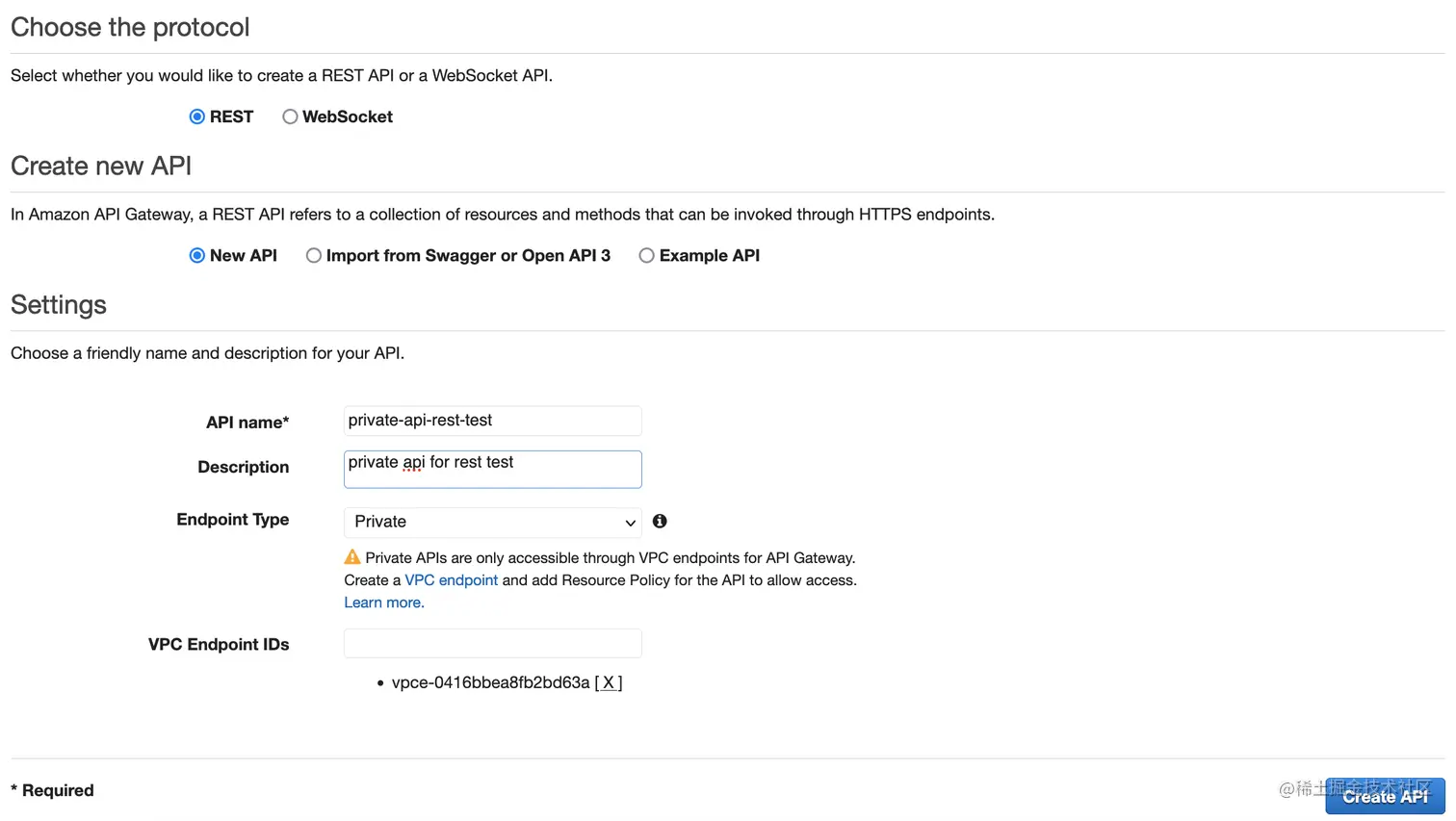
Task: Click the API name text field
Action: pos(492,421)
